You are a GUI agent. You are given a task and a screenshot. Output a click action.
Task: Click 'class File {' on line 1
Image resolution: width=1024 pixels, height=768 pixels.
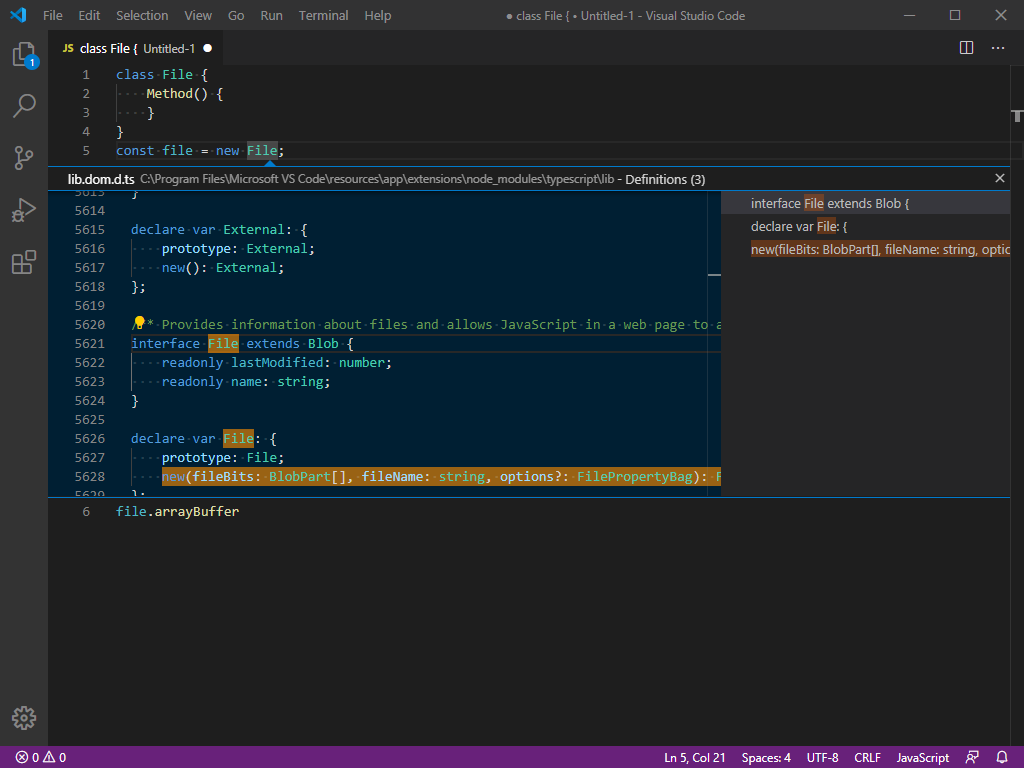click(162, 75)
